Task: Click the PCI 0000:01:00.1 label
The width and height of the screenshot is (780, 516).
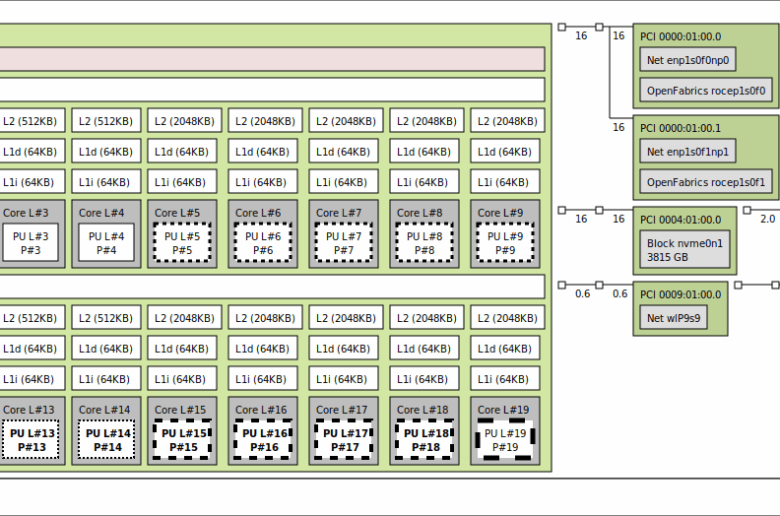Action: (680, 128)
